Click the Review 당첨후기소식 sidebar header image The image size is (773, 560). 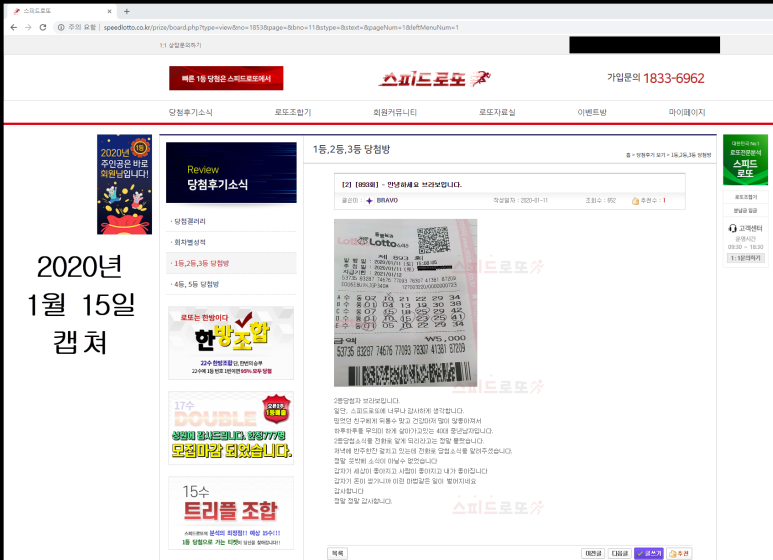(x=231, y=173)
